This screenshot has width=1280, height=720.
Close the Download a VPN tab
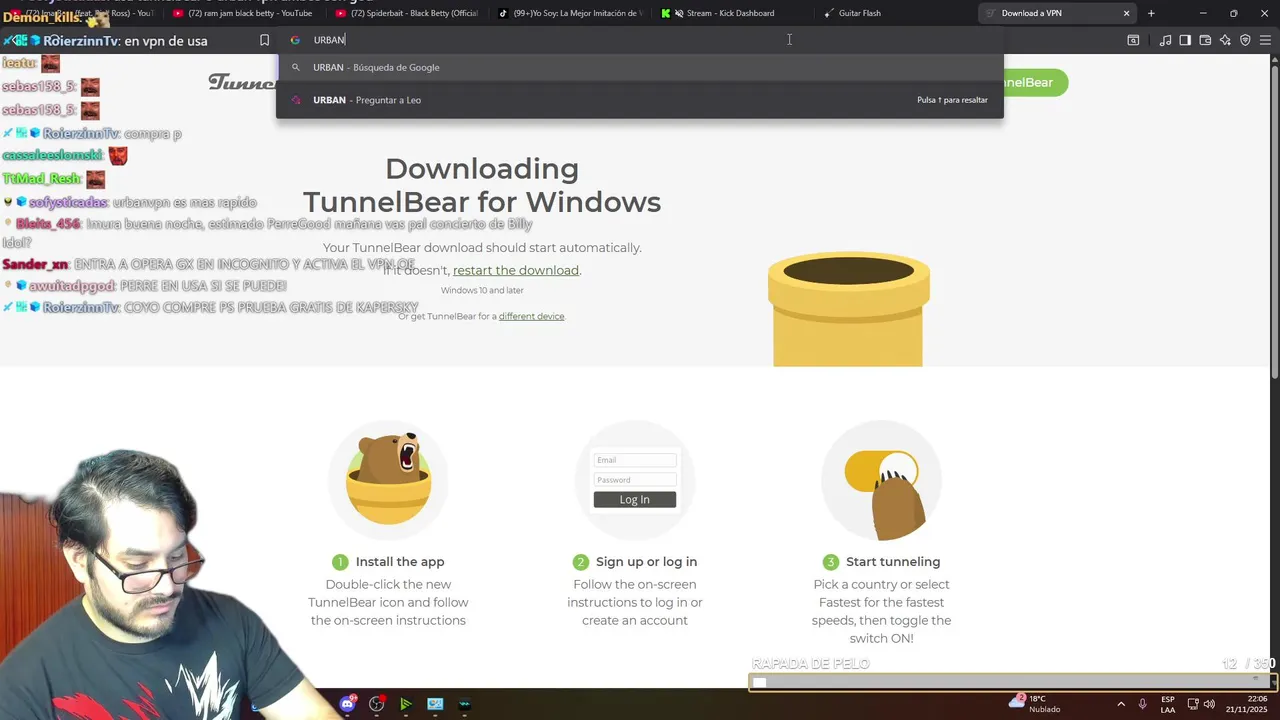(1127, 13)
